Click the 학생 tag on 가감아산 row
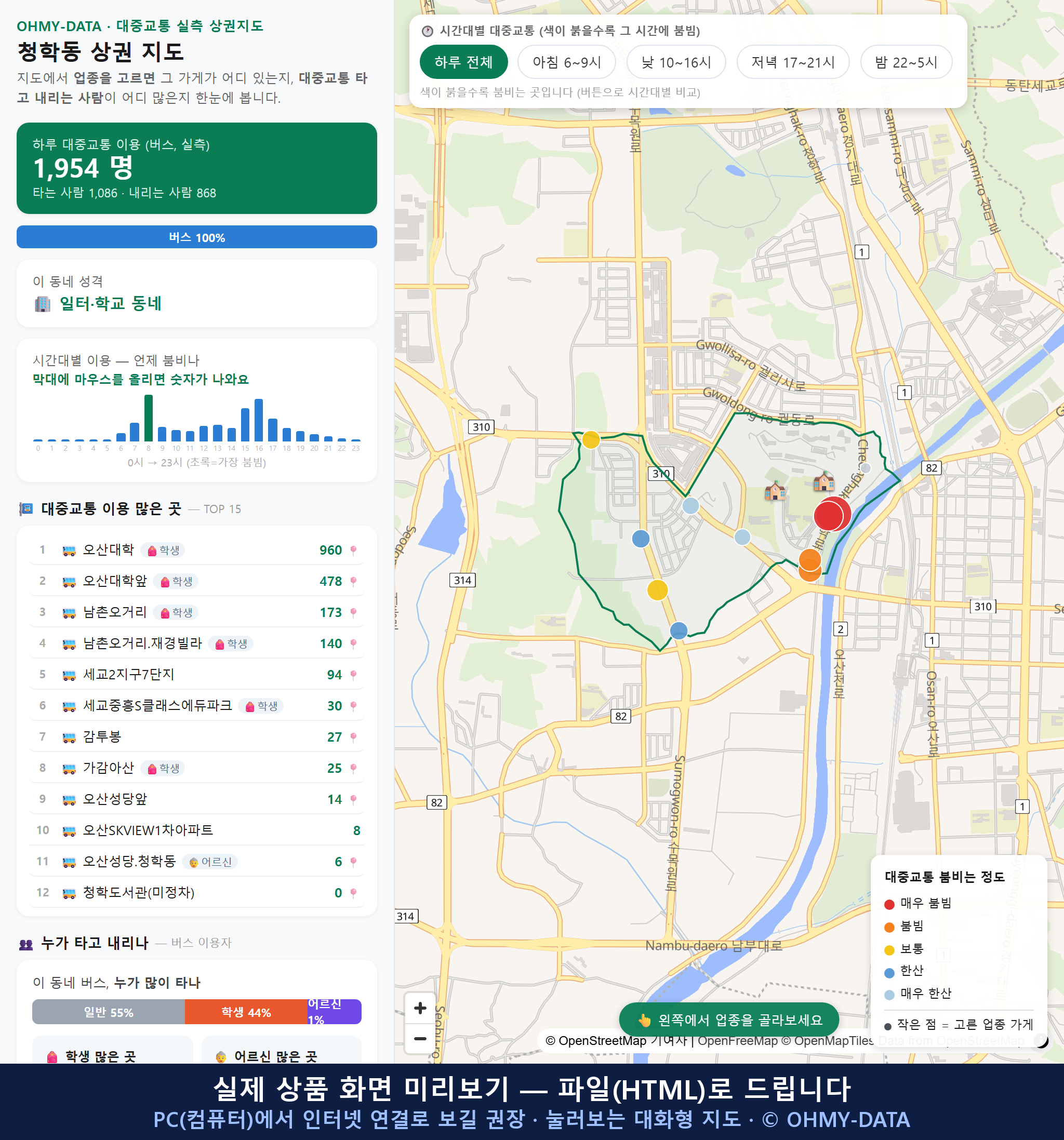The image size is (1064, 1140). pyautogui.click(x=163, y=768)
